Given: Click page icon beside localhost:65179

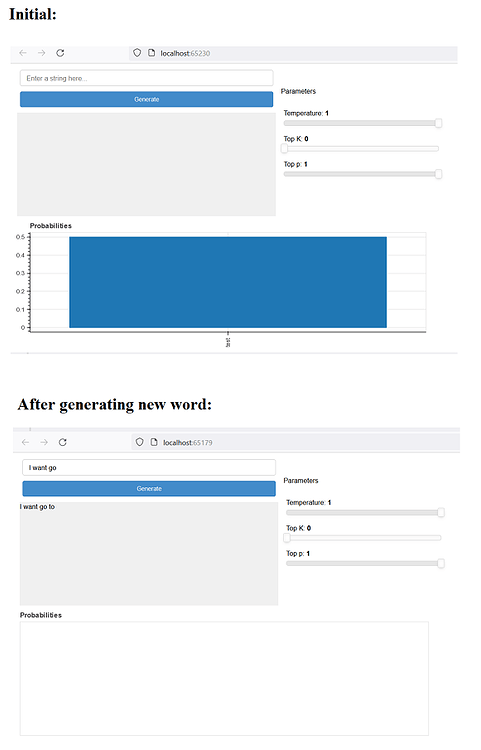Looking at the screenshot, I should pos(154,442).
